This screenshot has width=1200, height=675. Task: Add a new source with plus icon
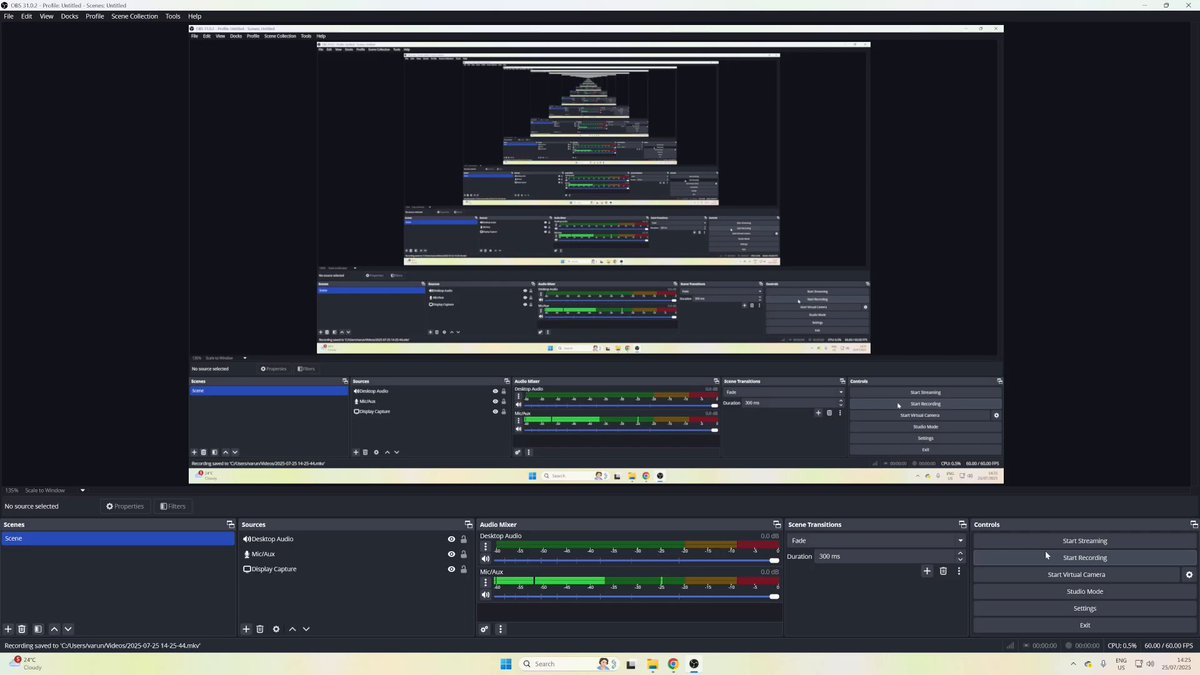(246, 629)
